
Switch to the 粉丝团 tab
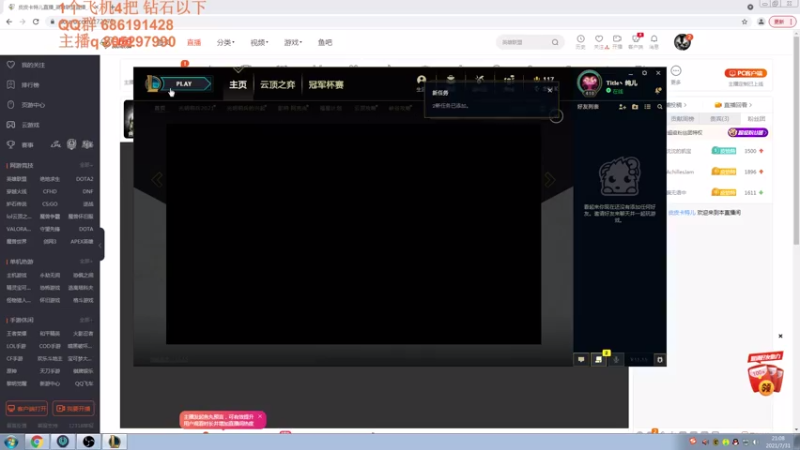coord(756,119)
